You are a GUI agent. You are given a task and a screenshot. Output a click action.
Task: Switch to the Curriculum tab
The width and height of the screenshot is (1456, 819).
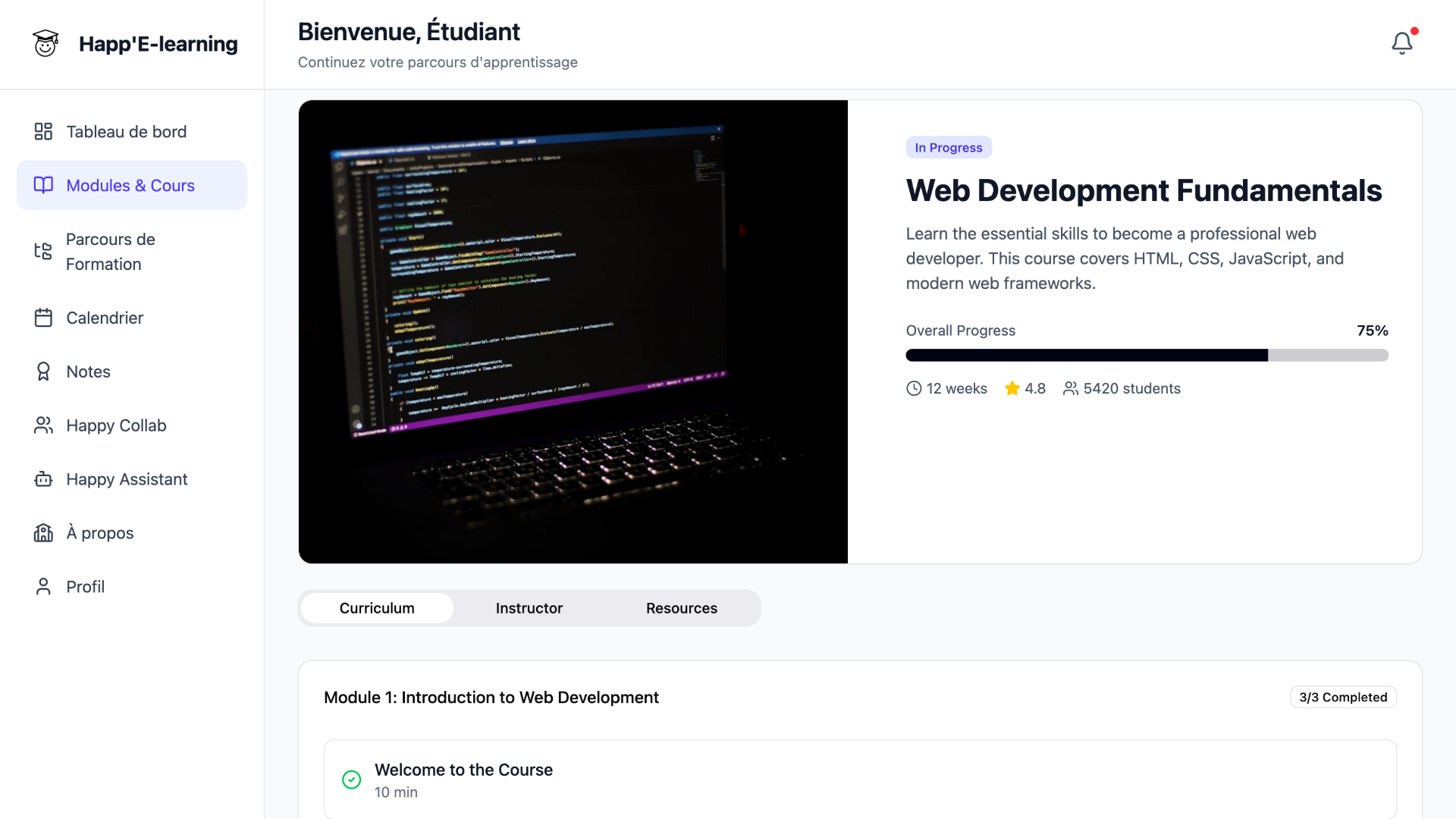click(x=377, y=608)
